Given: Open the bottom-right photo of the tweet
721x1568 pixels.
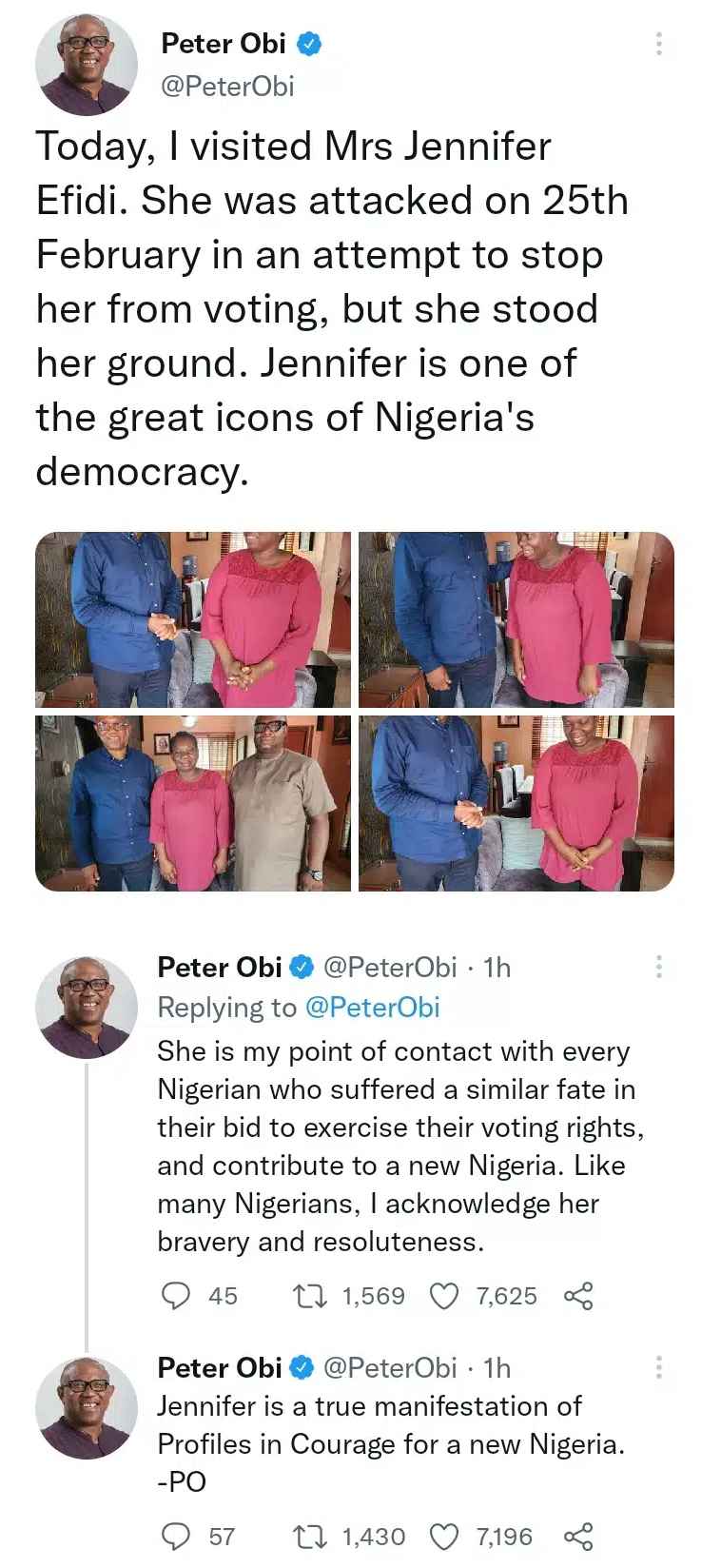Looking at the screenshot, I should coord(516,804).
